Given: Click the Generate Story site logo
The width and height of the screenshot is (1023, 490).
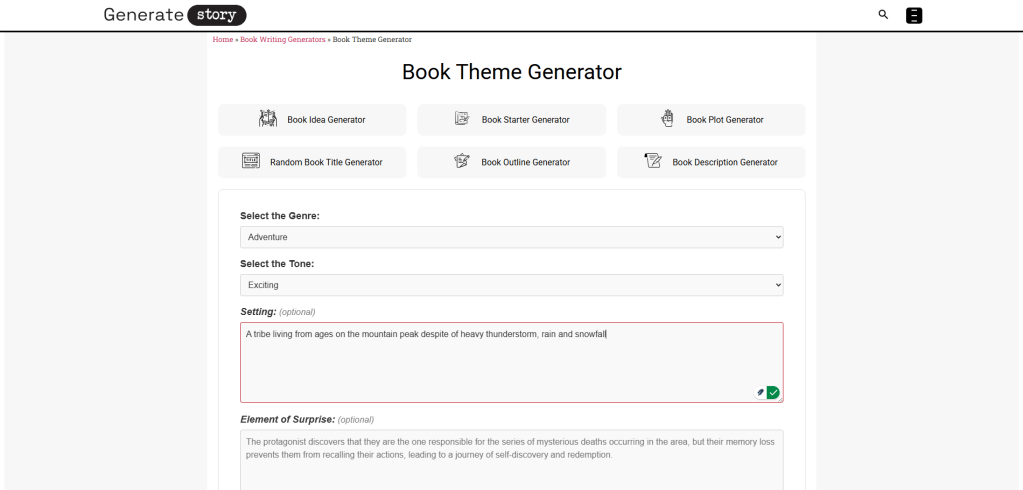Looking at the screenshot, I should [x=175, y=15].
